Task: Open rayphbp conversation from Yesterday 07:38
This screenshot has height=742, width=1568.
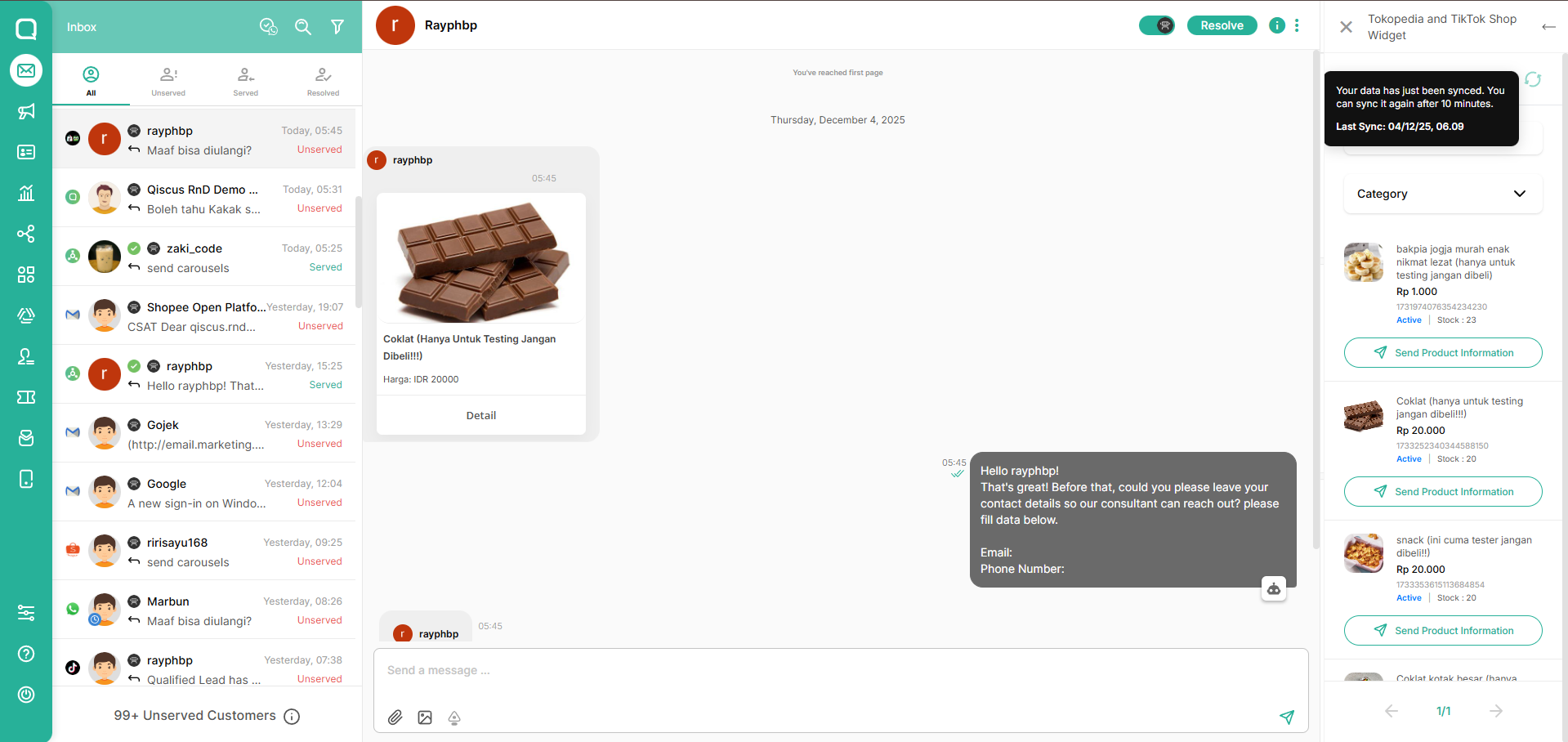Action: click(204, 663)
